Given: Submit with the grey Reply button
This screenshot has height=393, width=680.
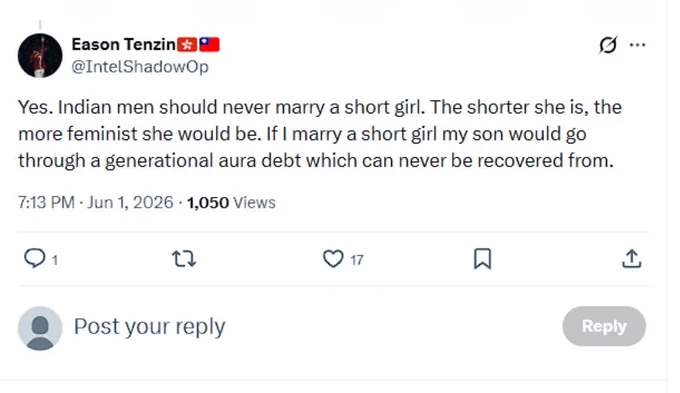Looking at the screenshot, I should coord(604,326).
